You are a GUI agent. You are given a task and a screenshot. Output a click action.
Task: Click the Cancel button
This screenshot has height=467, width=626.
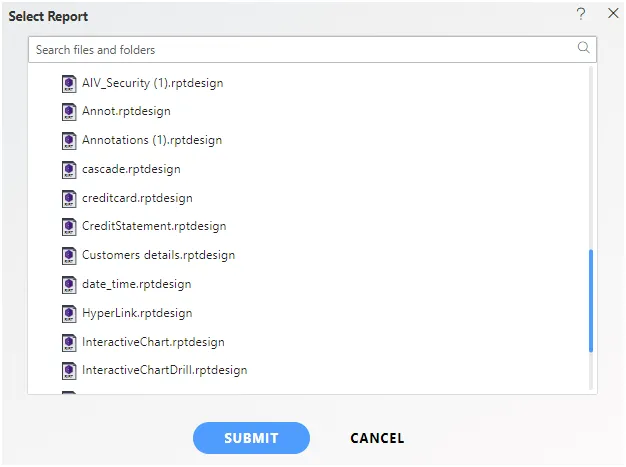click(x=377, y=438)
